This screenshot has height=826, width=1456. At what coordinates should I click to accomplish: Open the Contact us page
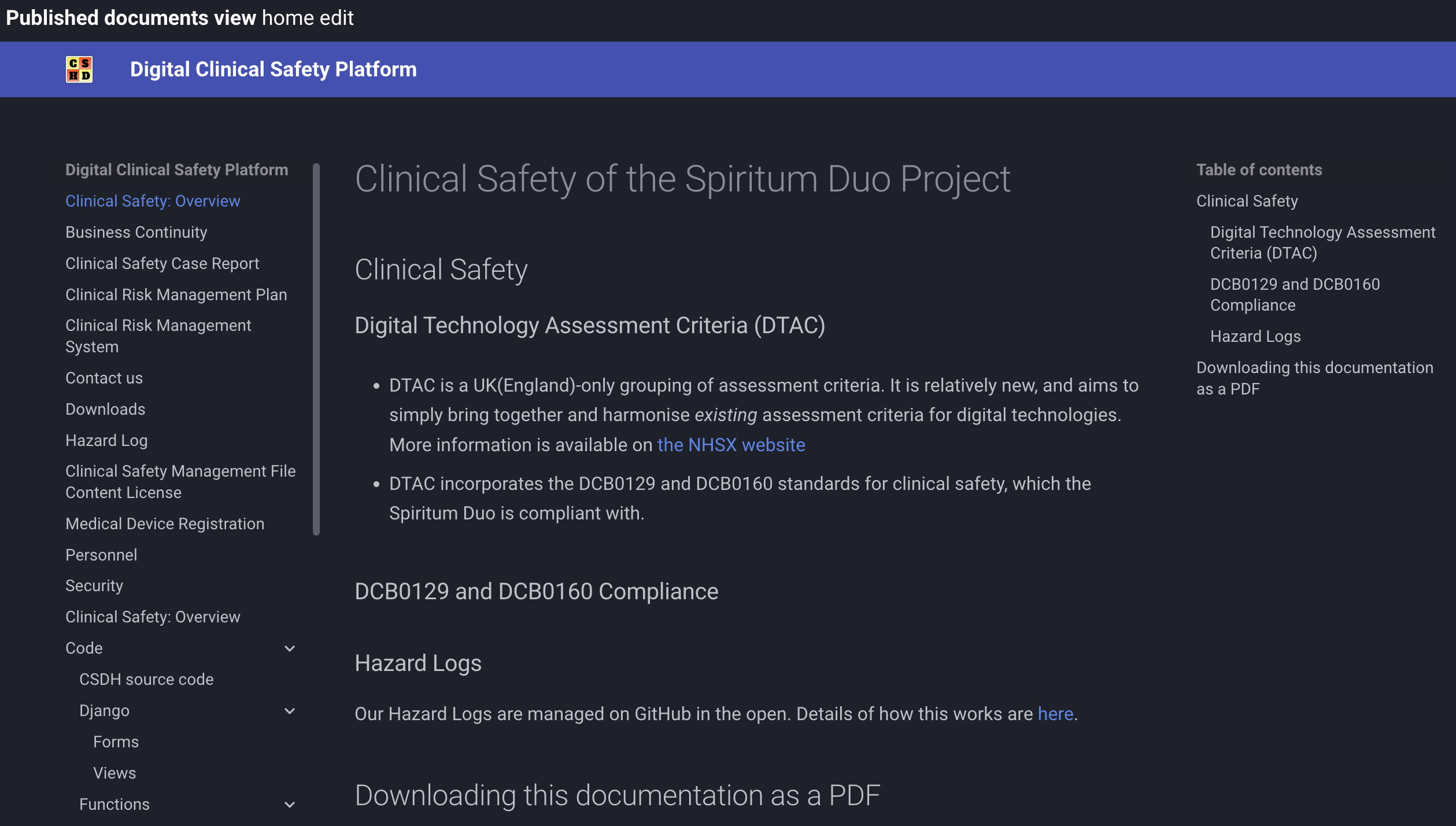(104, 378)
